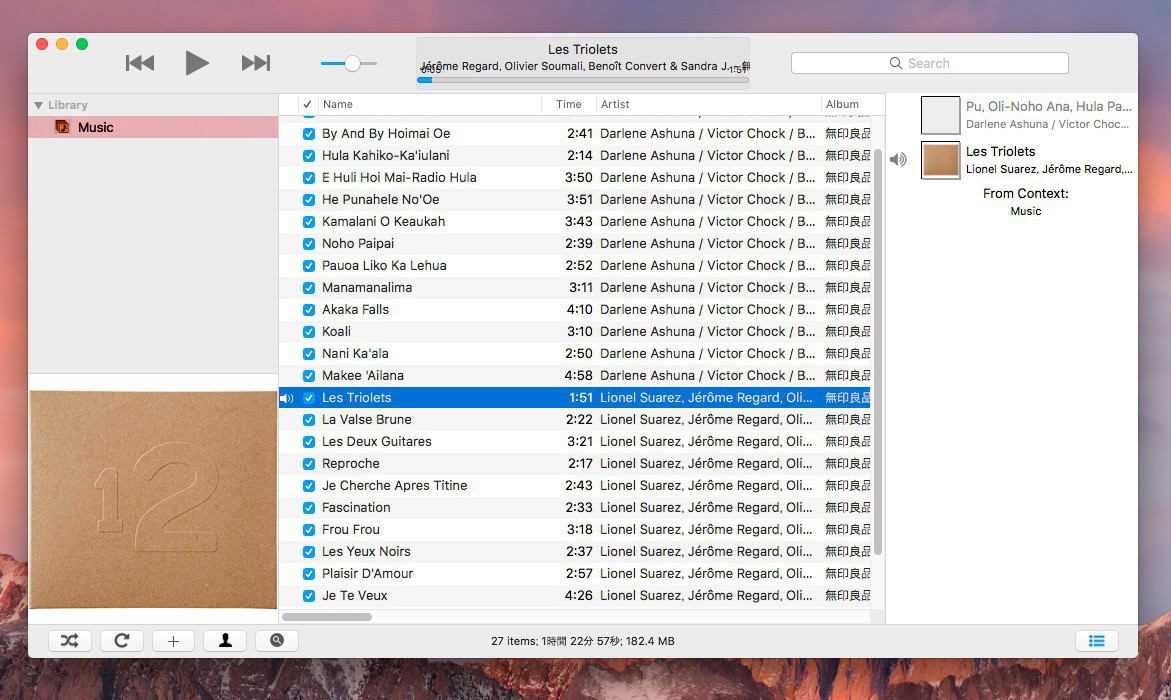Skip to the next track
Viewport: 1171px width, 700px height.
click(x=256, y=63)
